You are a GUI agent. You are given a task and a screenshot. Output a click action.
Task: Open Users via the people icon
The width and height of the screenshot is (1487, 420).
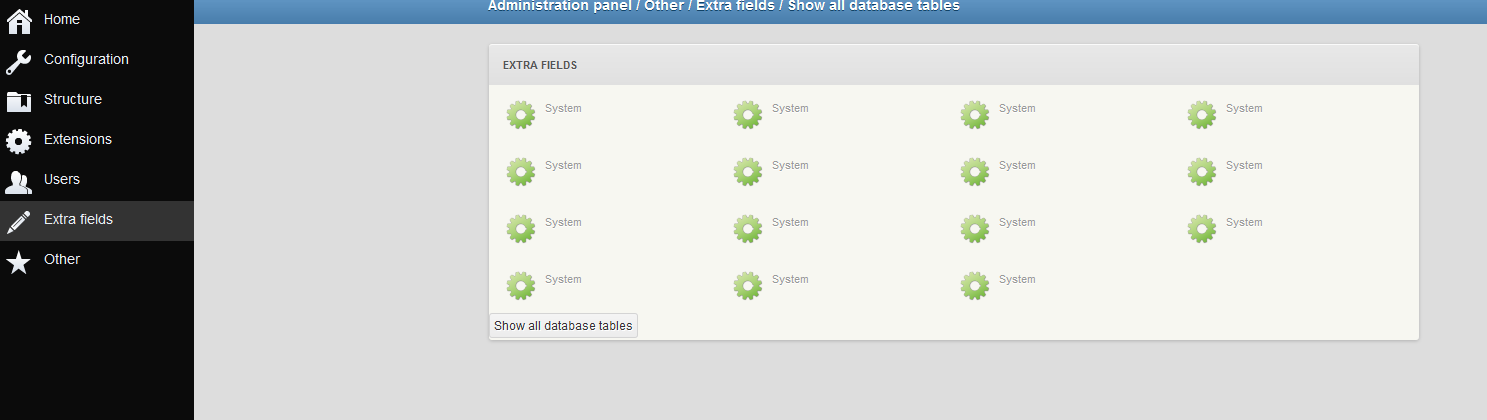pos(19,182)
